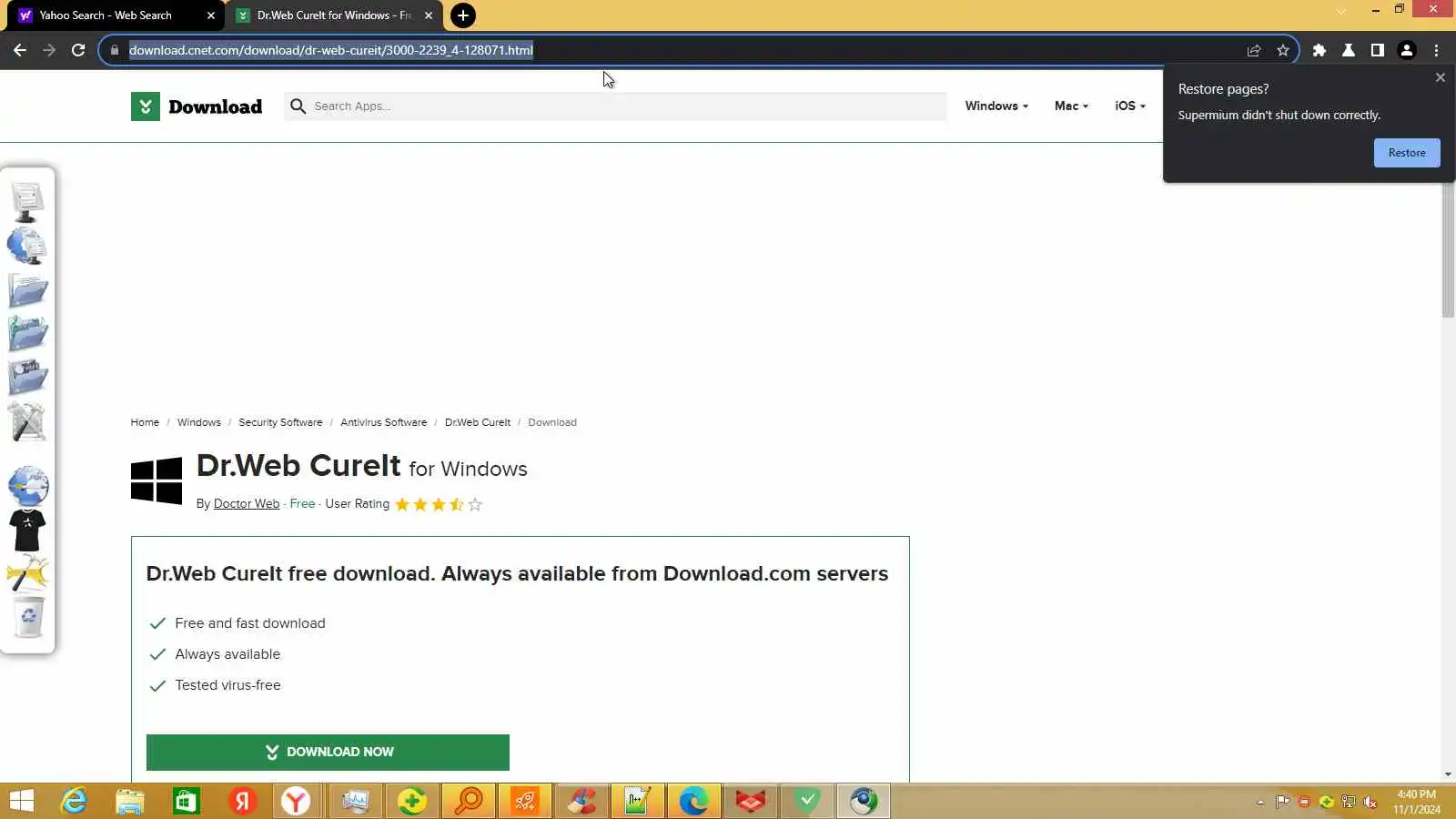Open the computer icon in the dock
The width and height of the screenshot is (1456, 819).
(27, 202)
